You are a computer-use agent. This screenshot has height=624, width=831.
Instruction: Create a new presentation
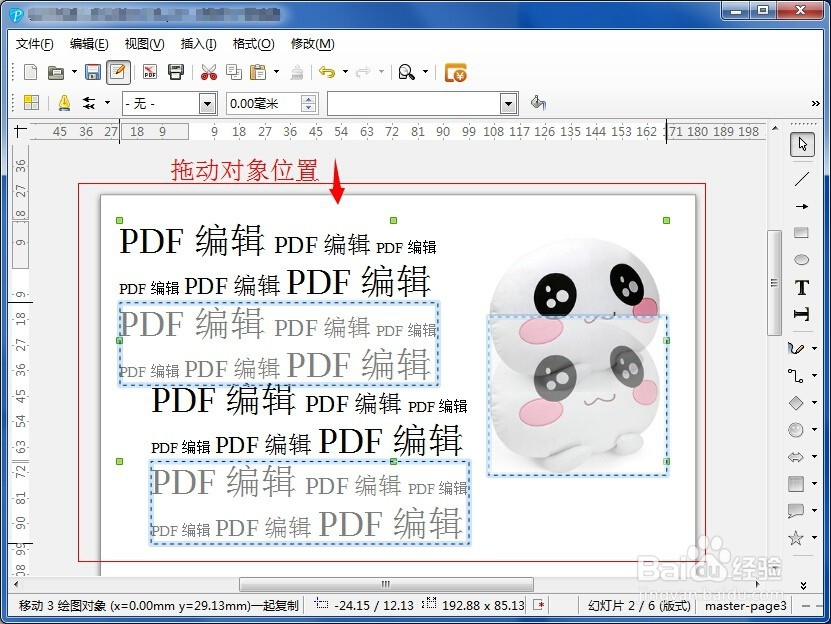31,71
